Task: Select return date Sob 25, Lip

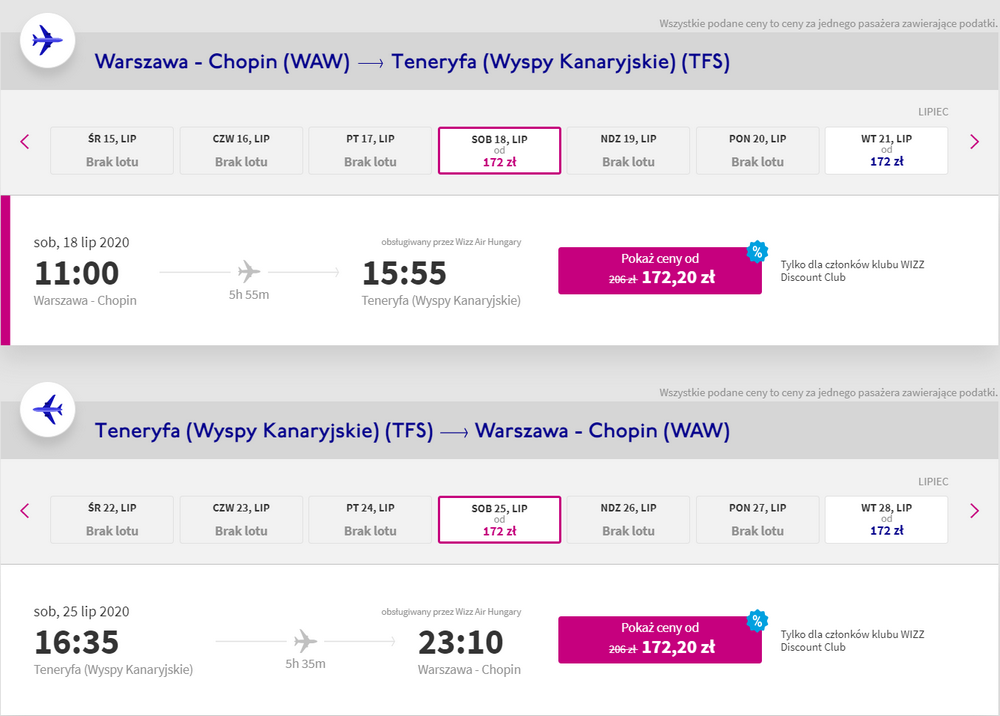Action: click(499, 519)
